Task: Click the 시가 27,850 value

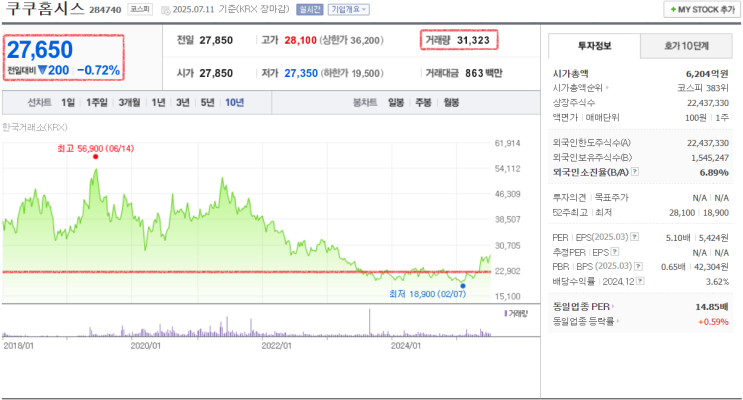Action: click(216, 73)
